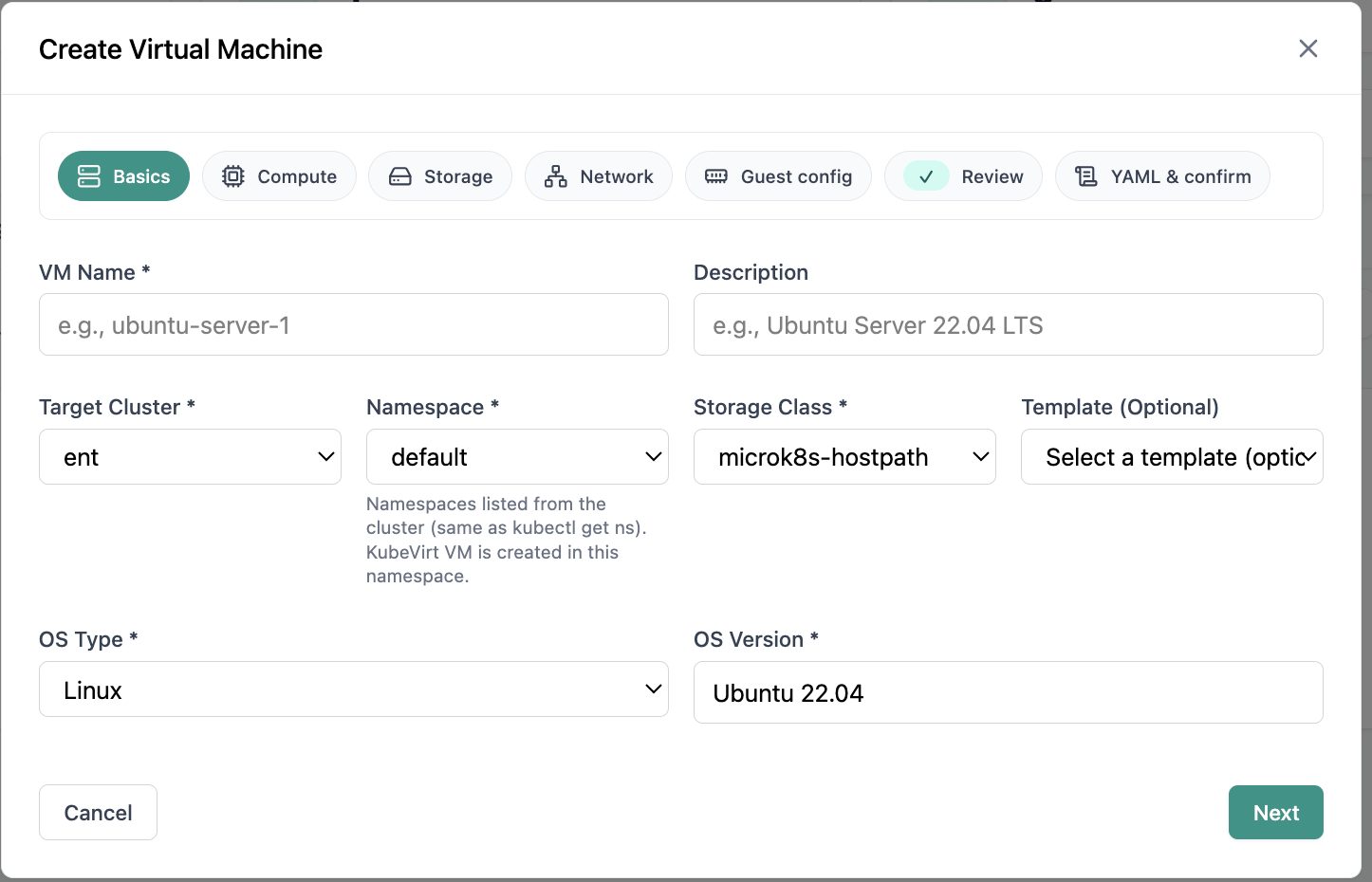Click the hard drive icon beside Storage
The width and height of the screenshot is (1372, 882).
(x=400, y=176)
